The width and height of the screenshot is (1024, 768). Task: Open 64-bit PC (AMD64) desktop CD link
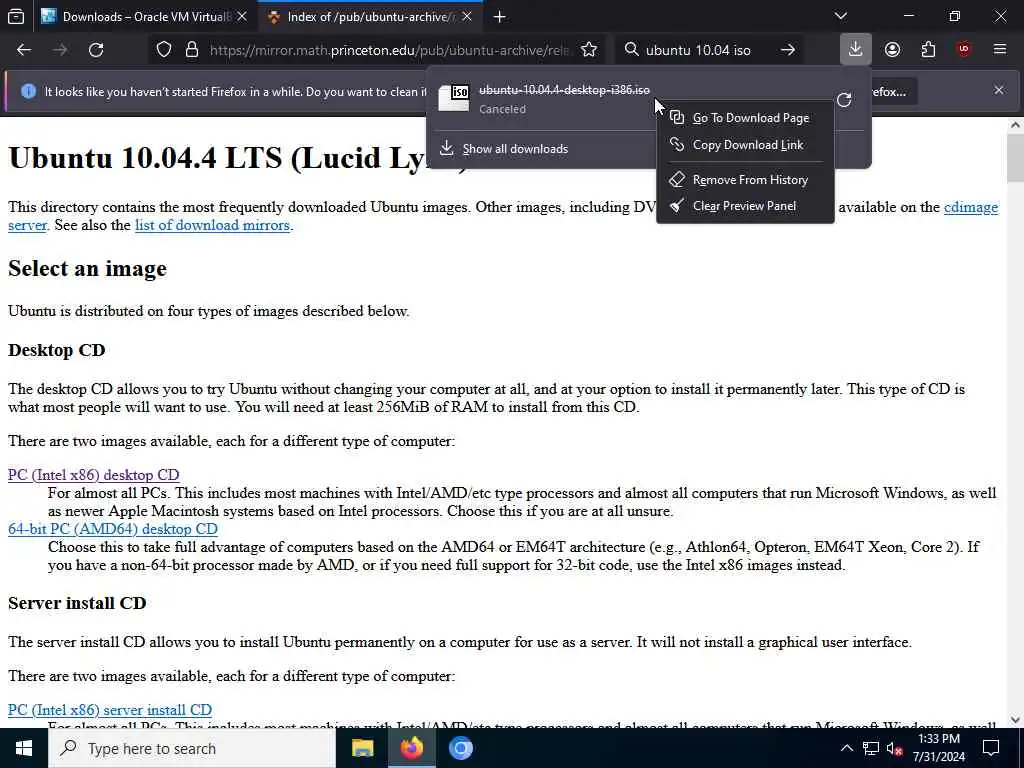pyautogui.click(x=112, y=529)
